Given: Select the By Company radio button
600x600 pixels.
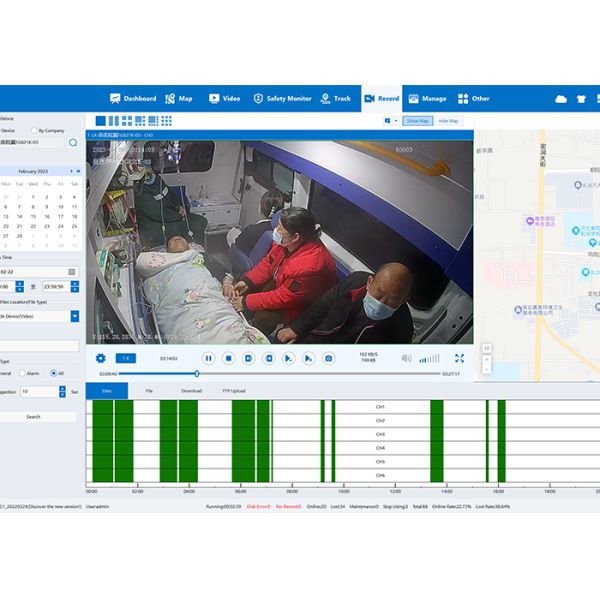Looking at the screenshot, I should coord(35,130).
